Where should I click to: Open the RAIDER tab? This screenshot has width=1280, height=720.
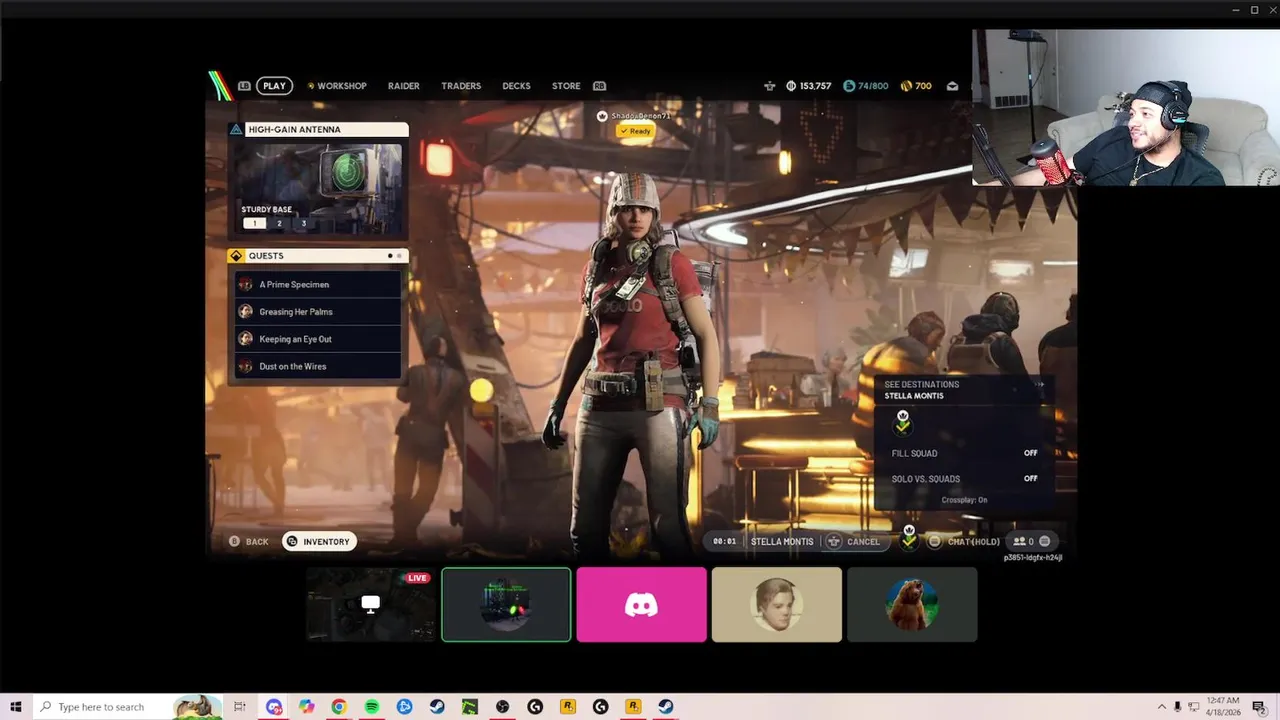pyautogui.click(x=404, y=86)
